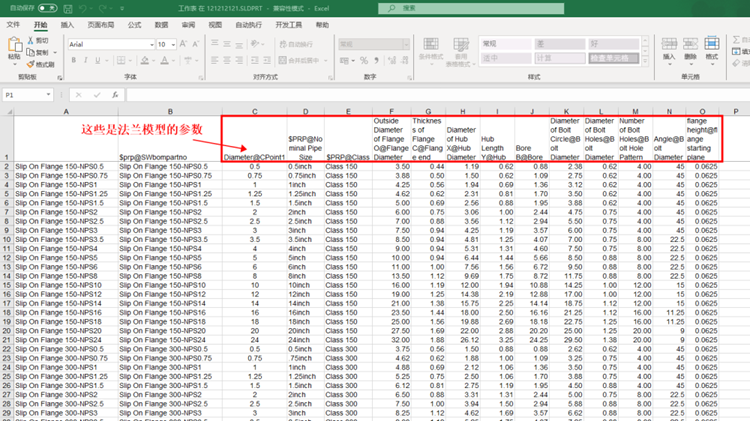Toggle the AutoSave switch
Image resolution: width=750 pixels, height=421 pixels.
pyautogui.click(x=47, y=8)
